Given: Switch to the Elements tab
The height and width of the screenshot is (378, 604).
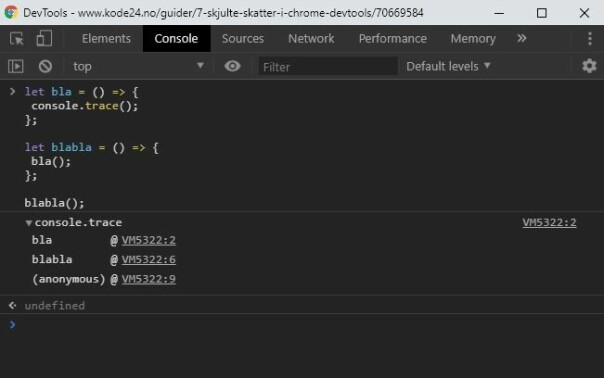Looking at the screenshot, I should click(106, 39).
